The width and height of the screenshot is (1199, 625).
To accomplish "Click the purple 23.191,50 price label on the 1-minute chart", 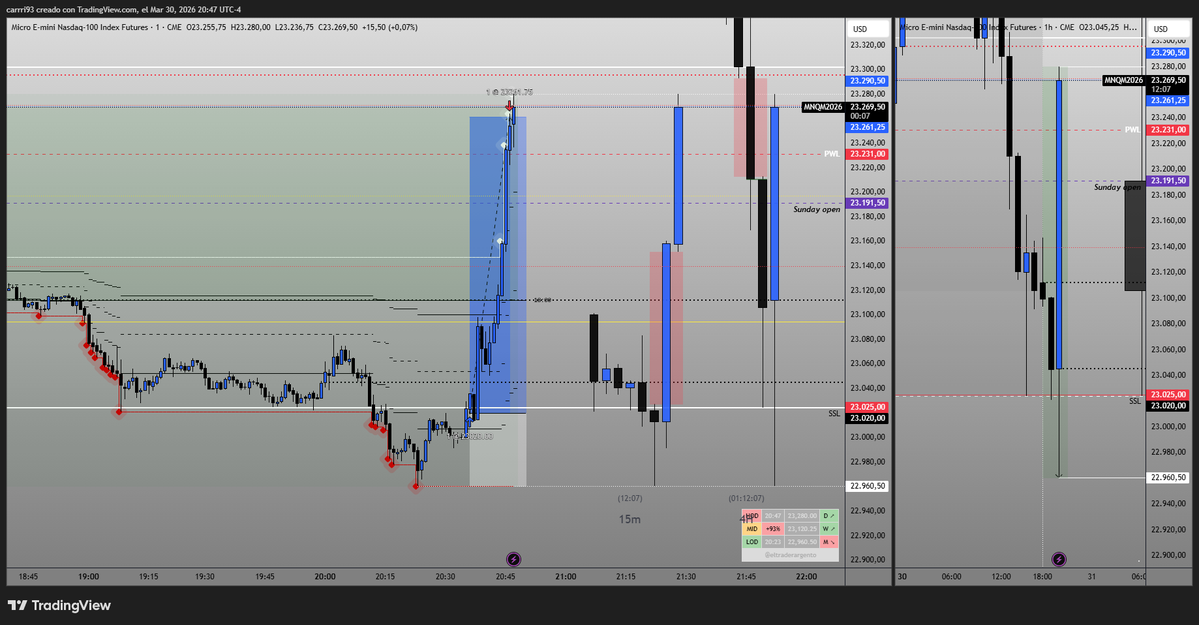I will coord(867,203).
